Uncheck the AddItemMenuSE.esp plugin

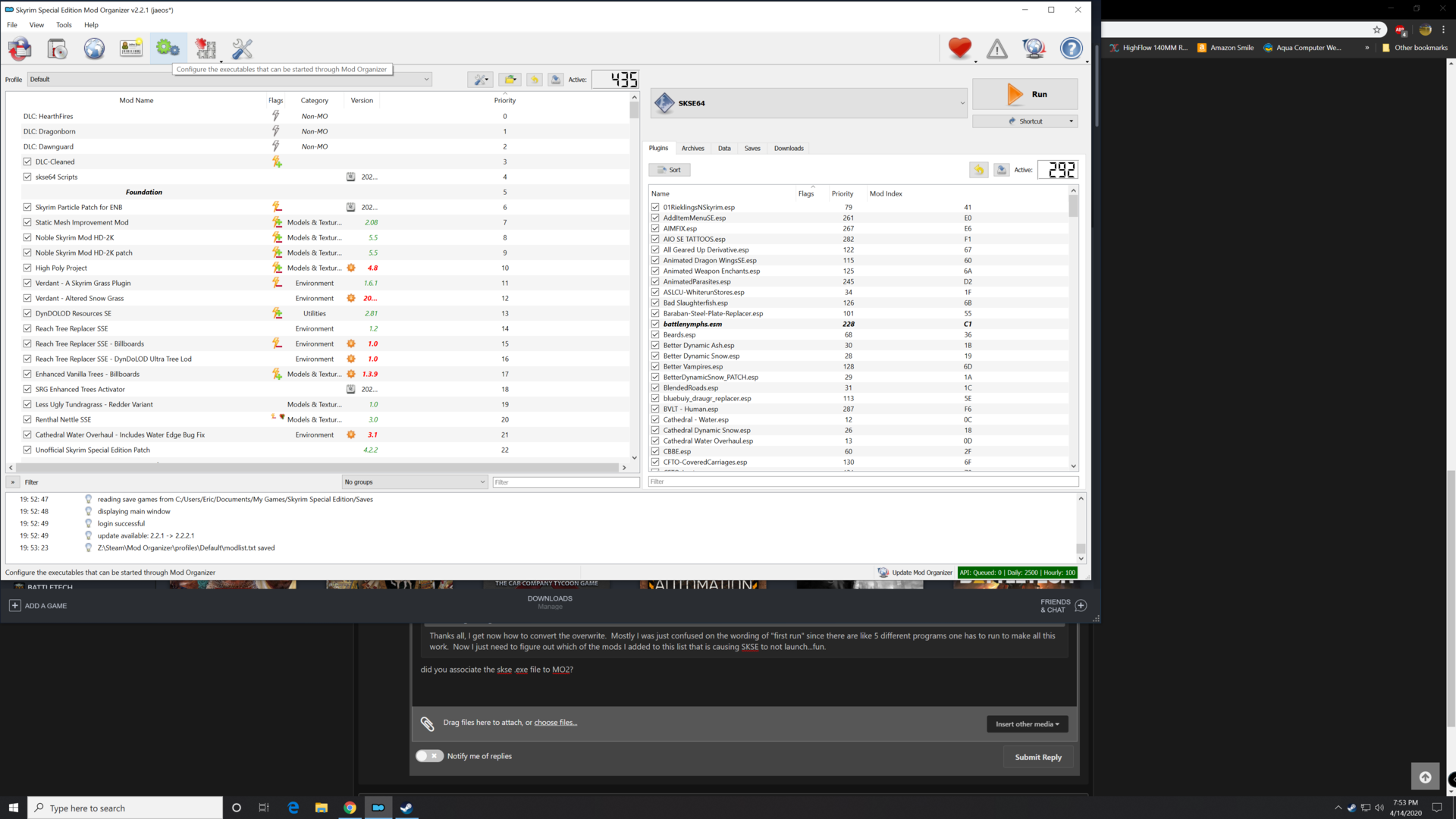tap(655, 218)
